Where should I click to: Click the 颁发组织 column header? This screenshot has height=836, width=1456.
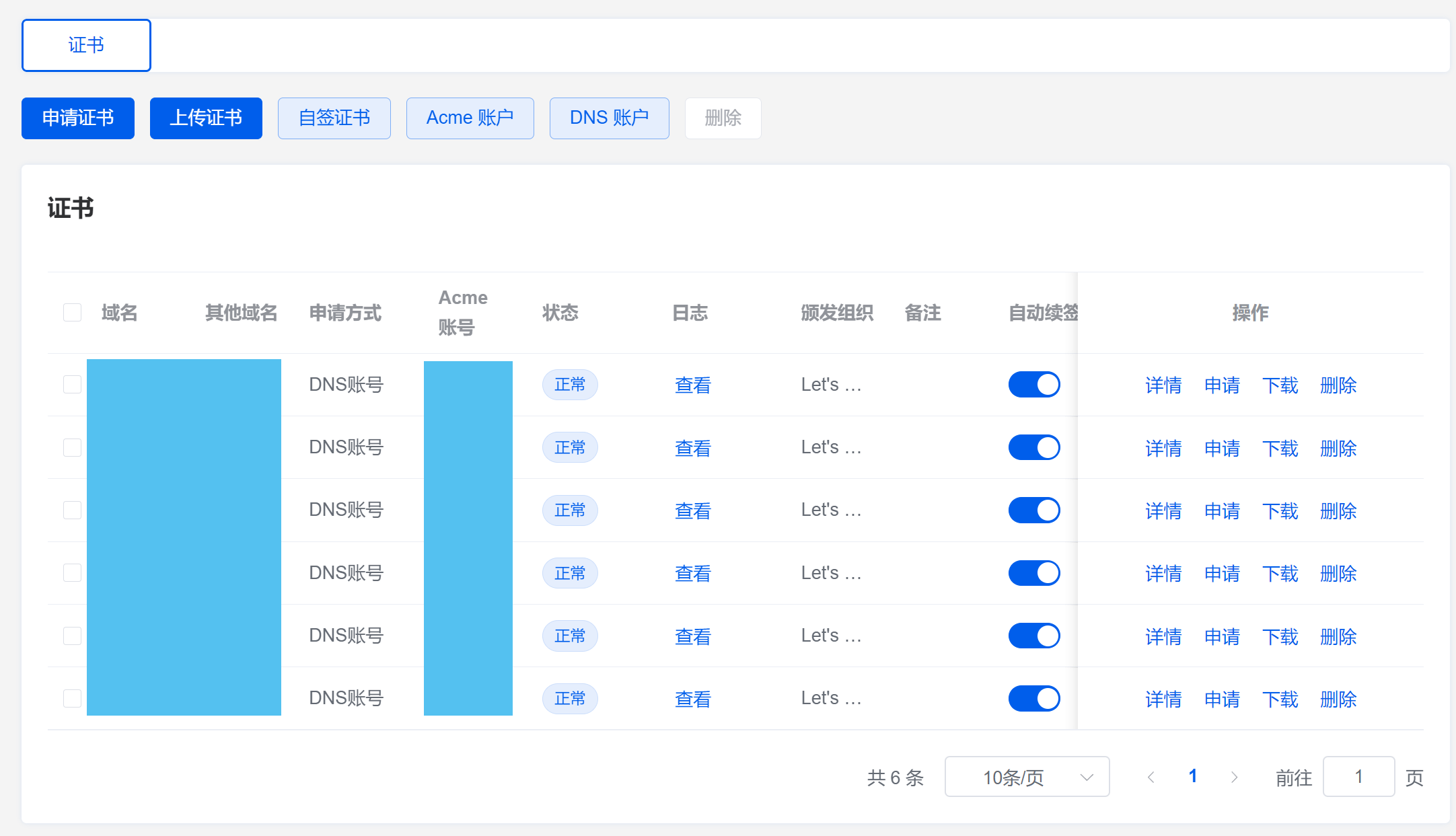click(x=837, y=313)
